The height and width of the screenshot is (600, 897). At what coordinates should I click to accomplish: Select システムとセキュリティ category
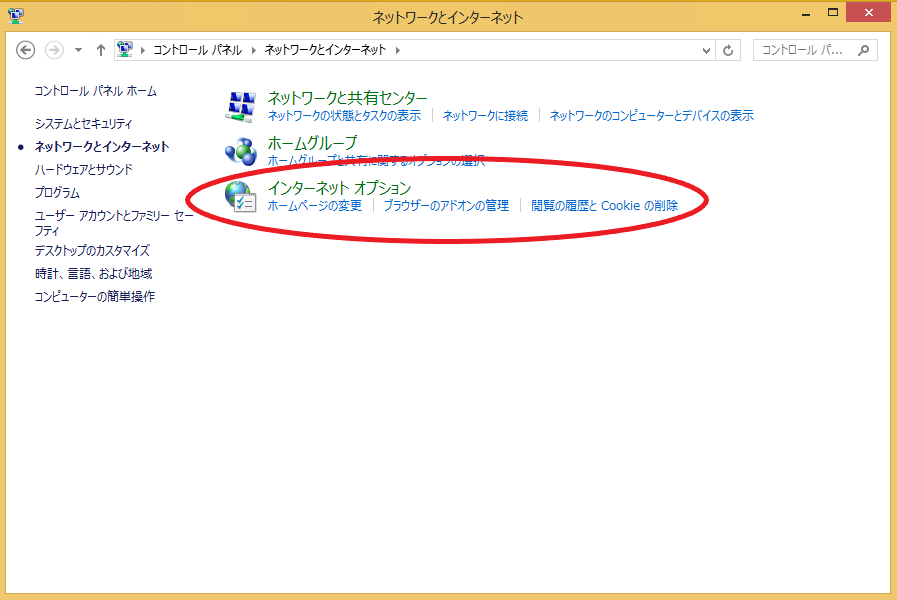(83, 124)
